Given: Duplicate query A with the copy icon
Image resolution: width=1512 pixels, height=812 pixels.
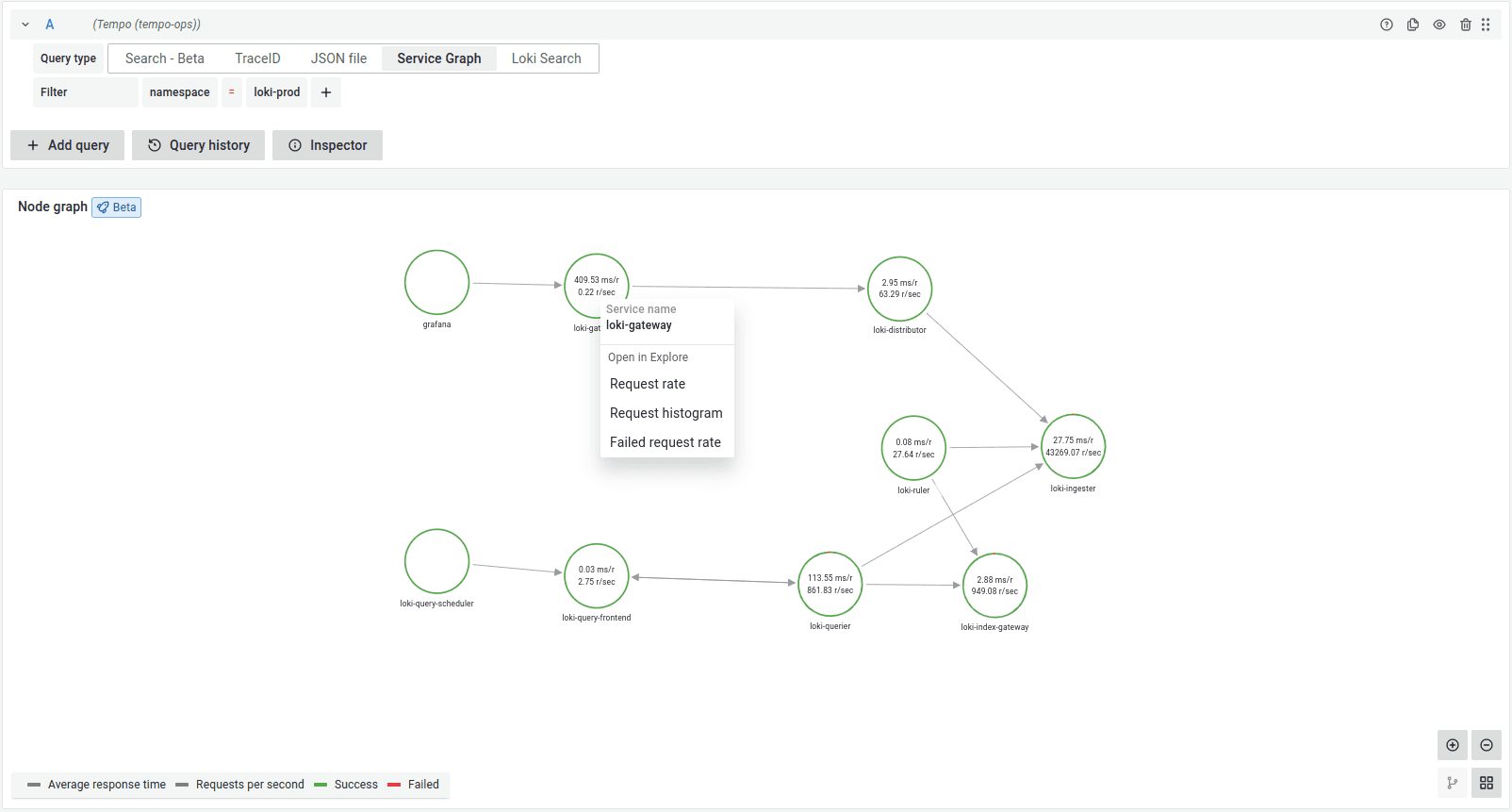Looking at the screenshot, I should coord(1412,25).
